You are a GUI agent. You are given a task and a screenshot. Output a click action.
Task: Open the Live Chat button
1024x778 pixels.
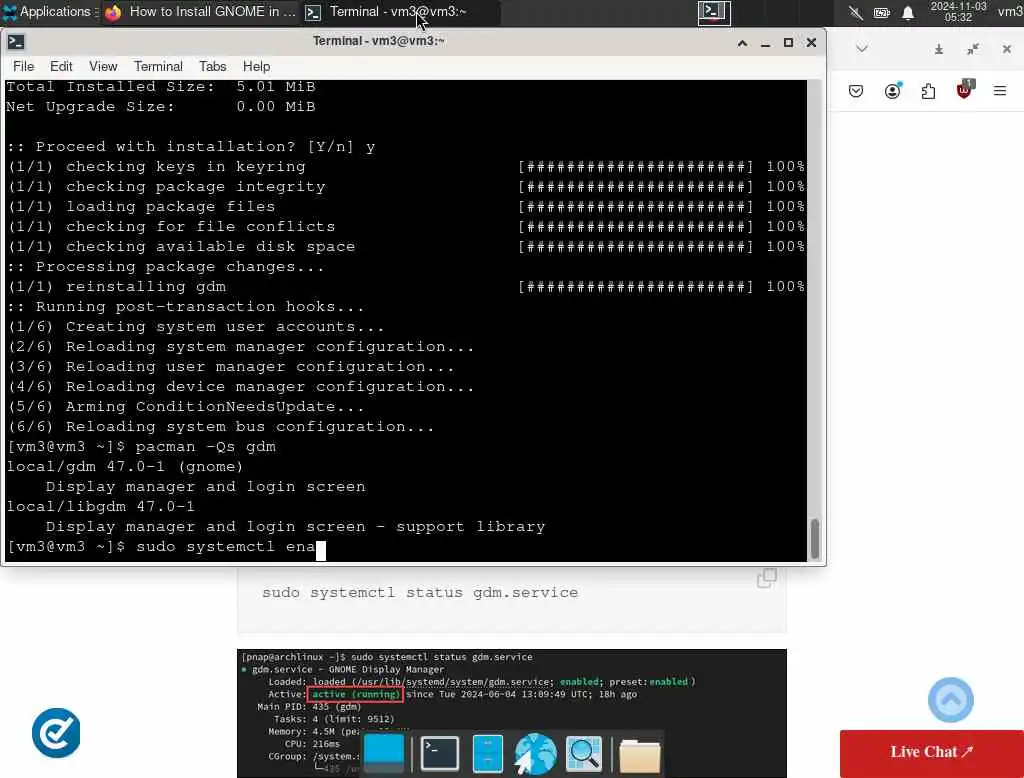[932, 753]
